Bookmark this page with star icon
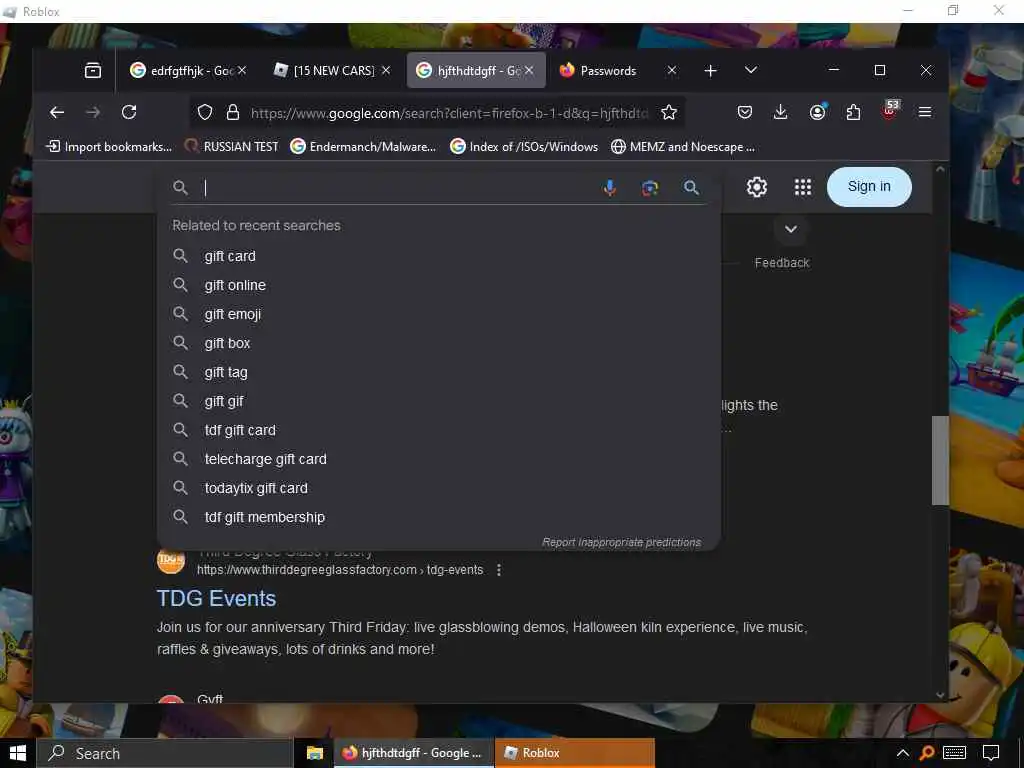 (669, 113)
